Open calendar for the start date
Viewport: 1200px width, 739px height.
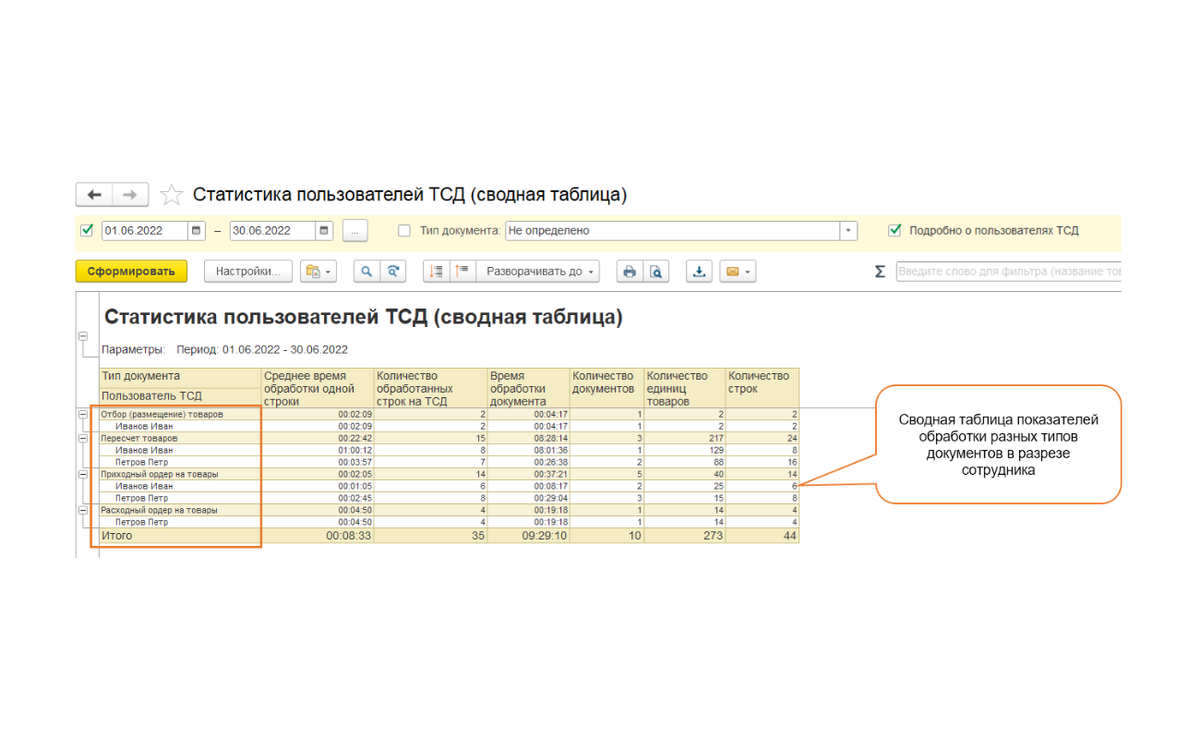click(196, 231)
